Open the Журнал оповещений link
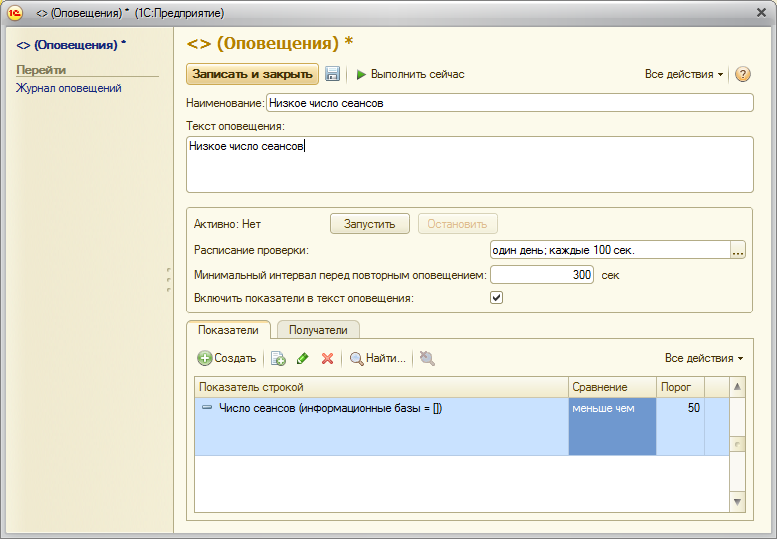Screen dimensions: 777x539 (68, 88)
